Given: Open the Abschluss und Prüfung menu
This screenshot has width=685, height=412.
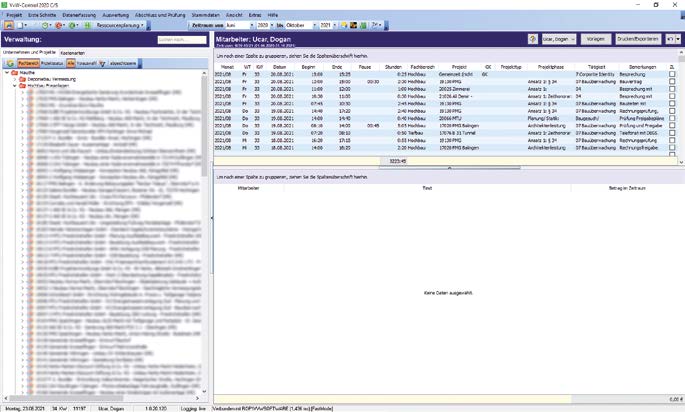Looking at the screenshot, I should click(x=160, y=15).
